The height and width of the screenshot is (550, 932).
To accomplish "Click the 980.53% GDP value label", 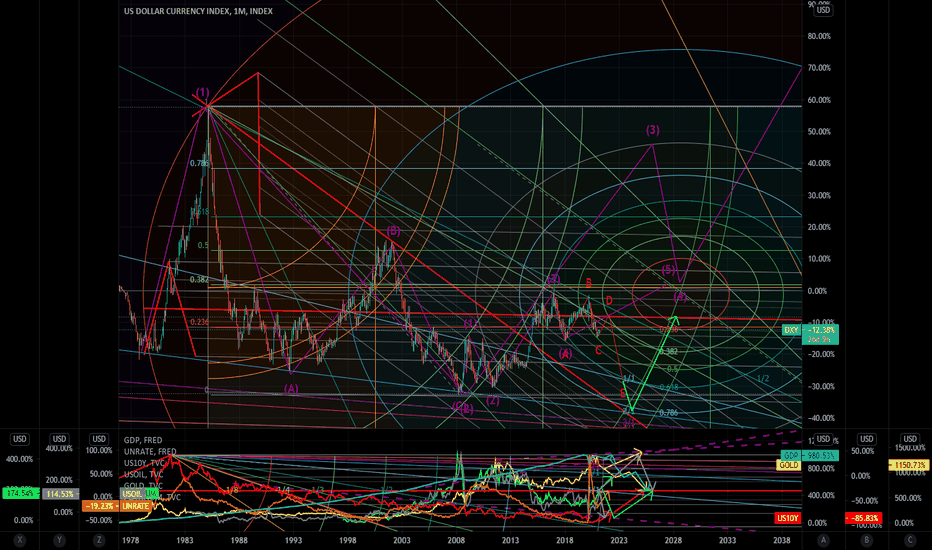I will [820, 455].
